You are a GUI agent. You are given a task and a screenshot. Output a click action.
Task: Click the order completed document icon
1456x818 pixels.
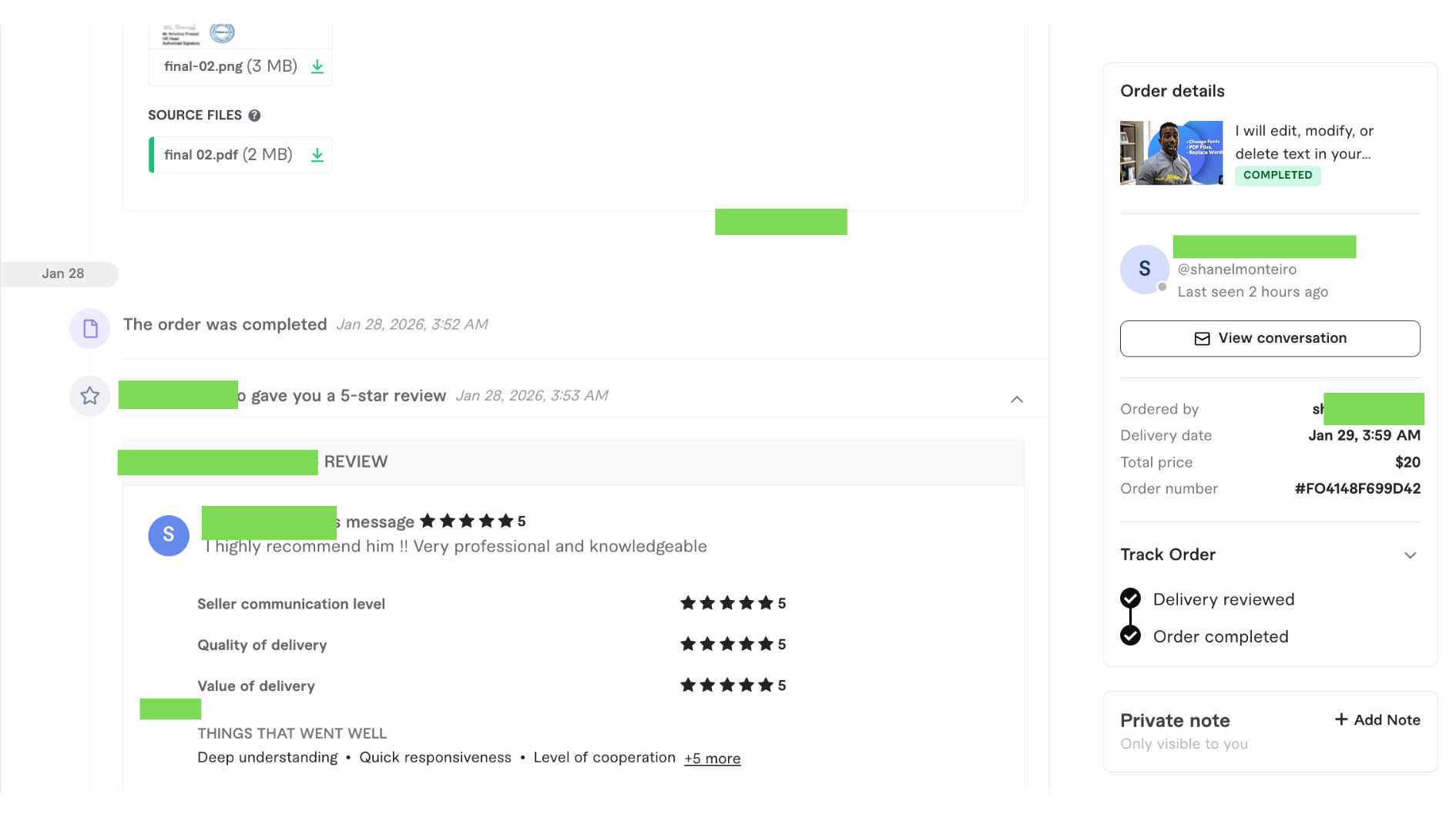tap(90, 329)
